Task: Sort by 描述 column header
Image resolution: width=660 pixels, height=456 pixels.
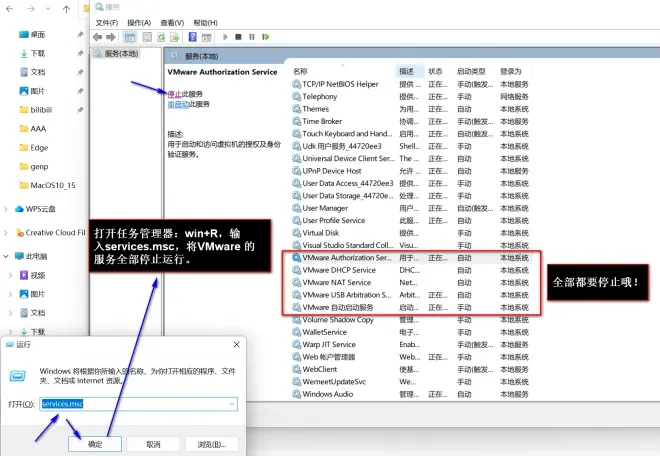Action: click(408, 71)
